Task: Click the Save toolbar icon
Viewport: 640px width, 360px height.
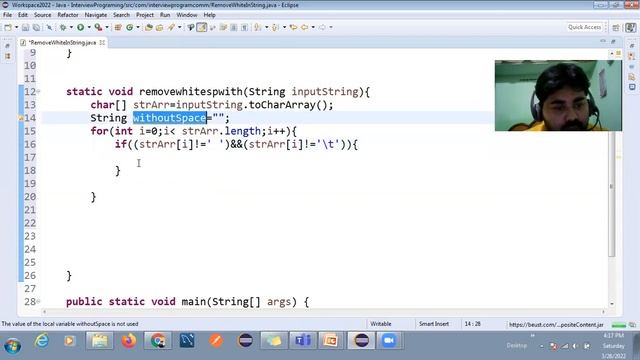Action: [x=25, y=27]
